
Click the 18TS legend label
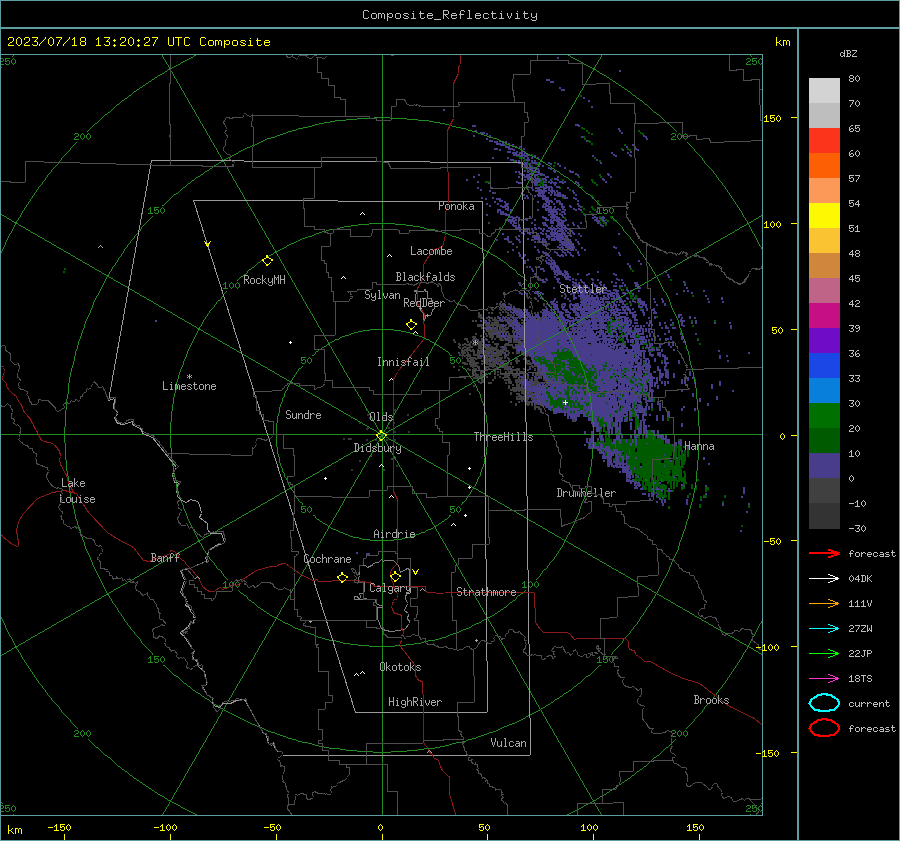[860, 679]
